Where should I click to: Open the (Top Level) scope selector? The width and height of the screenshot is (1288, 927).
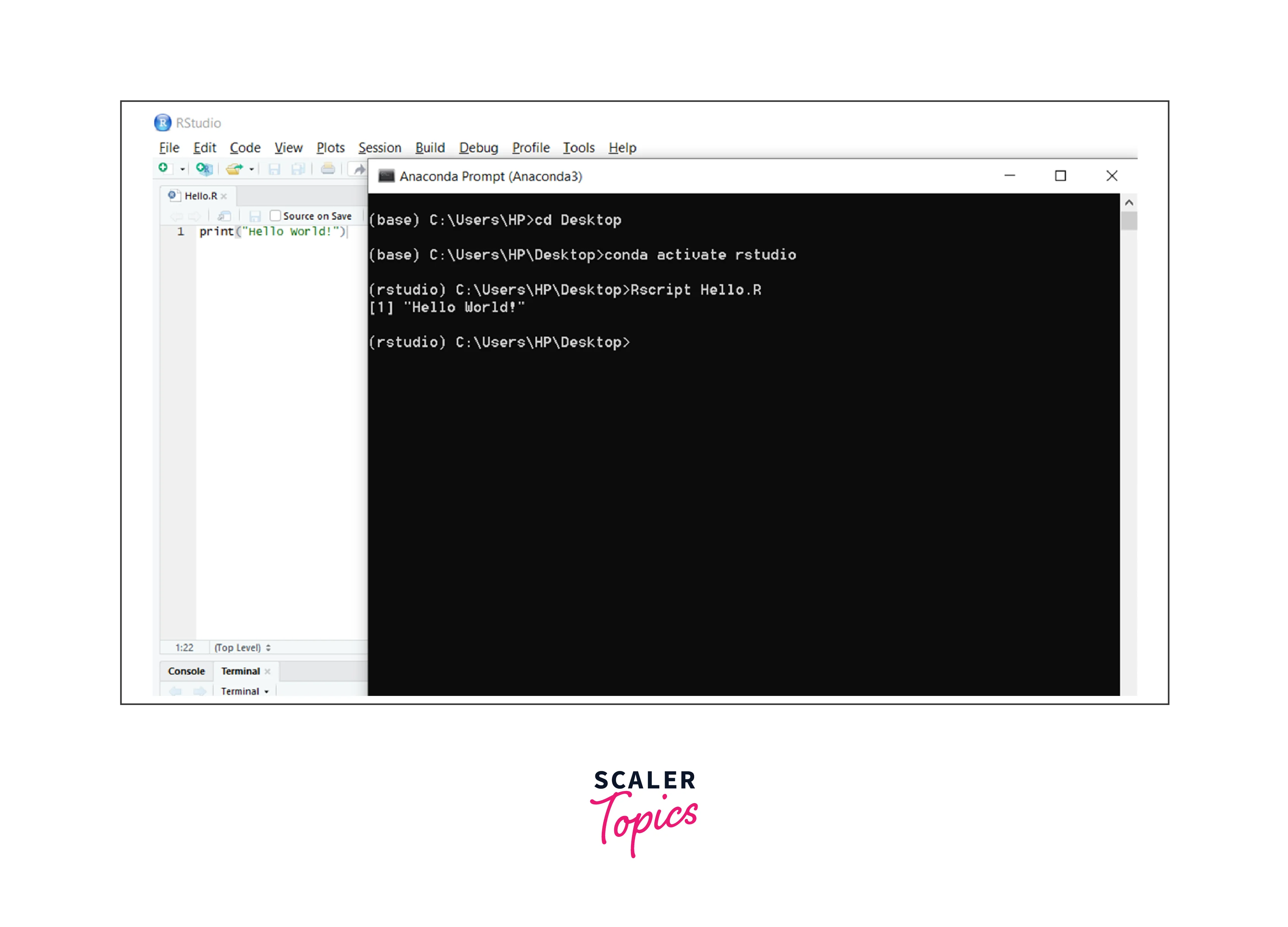242,647
